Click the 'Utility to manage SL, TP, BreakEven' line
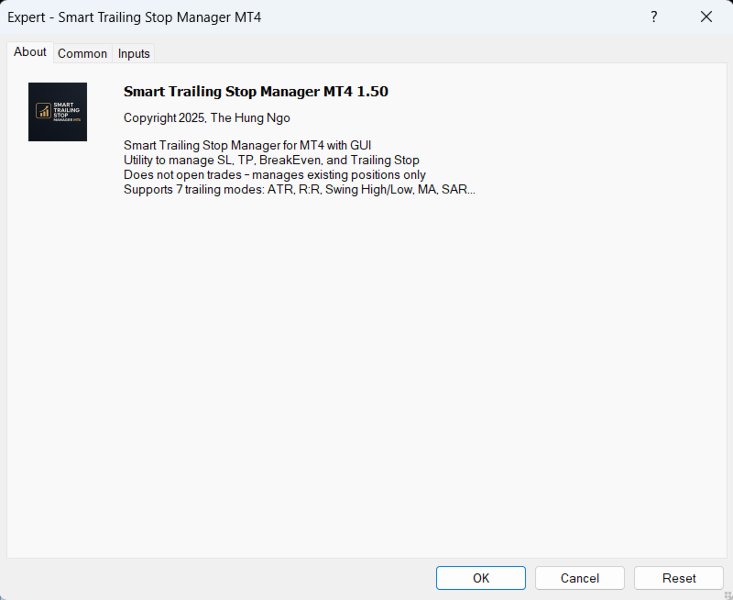The image size is (733, 600). [271, 160]
